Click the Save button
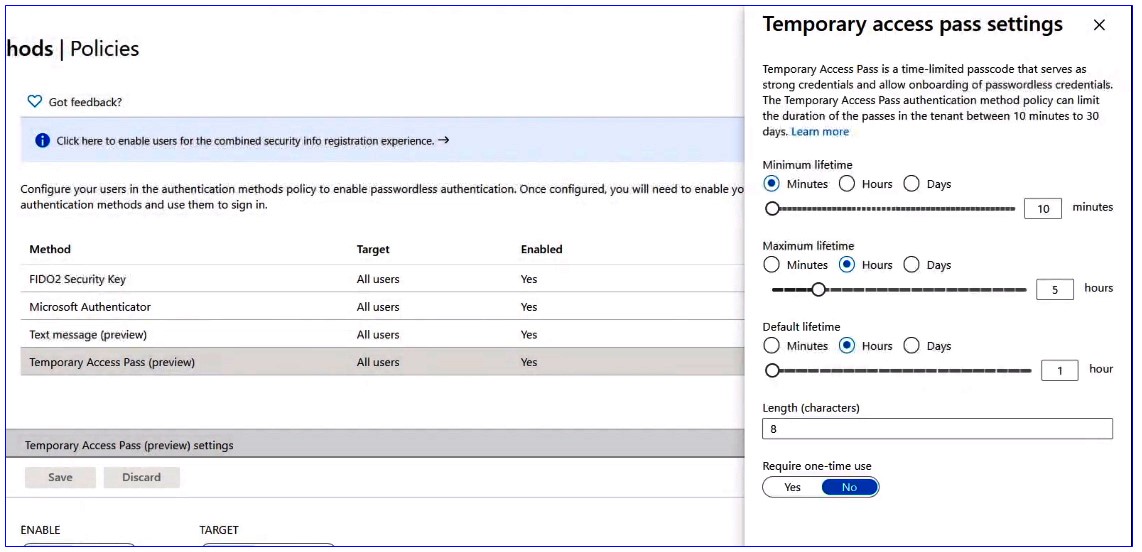 point(60,478)
